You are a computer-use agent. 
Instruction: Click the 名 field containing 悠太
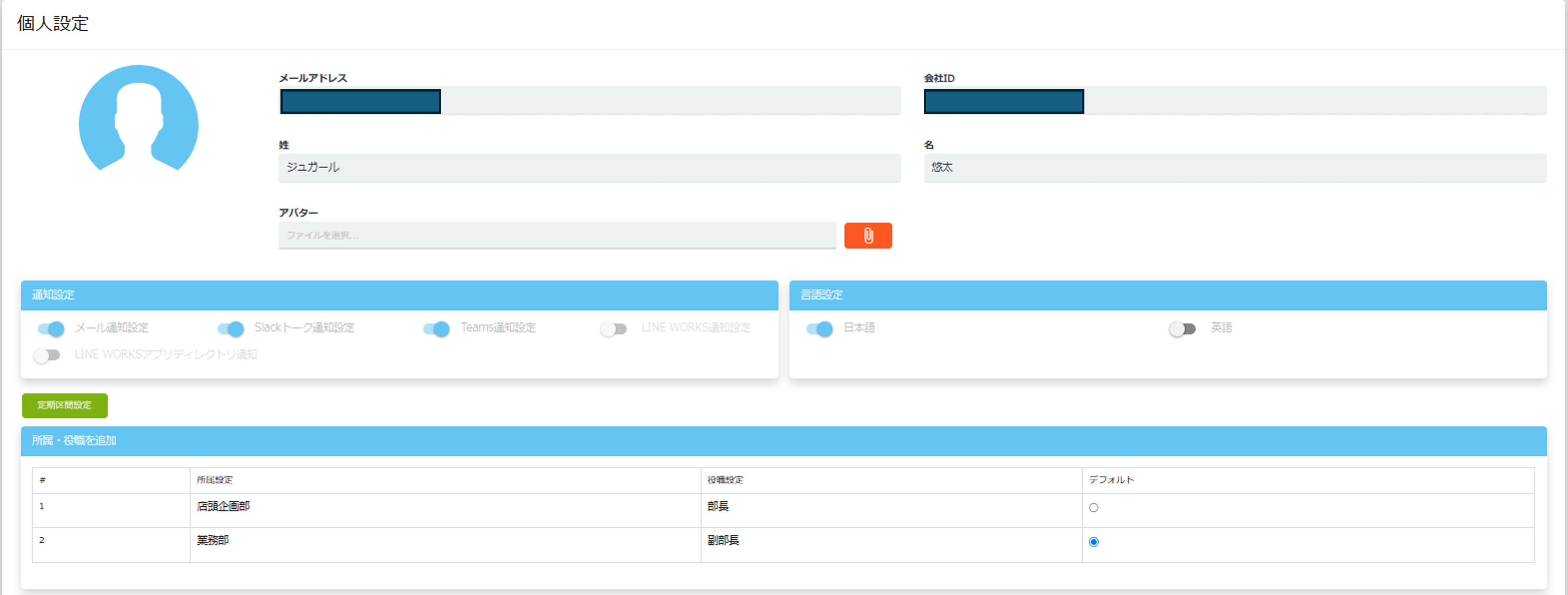(1234, 167)
